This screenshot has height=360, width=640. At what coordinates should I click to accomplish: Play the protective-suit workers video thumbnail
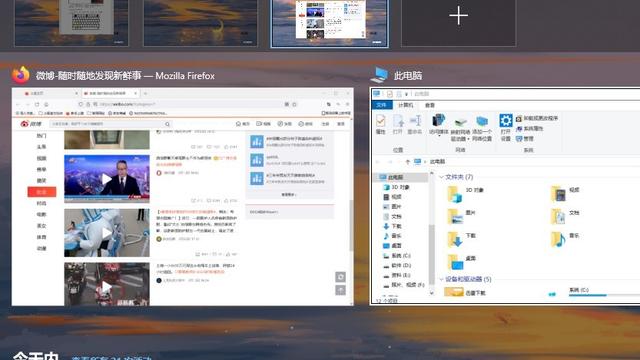coord(107,233)
